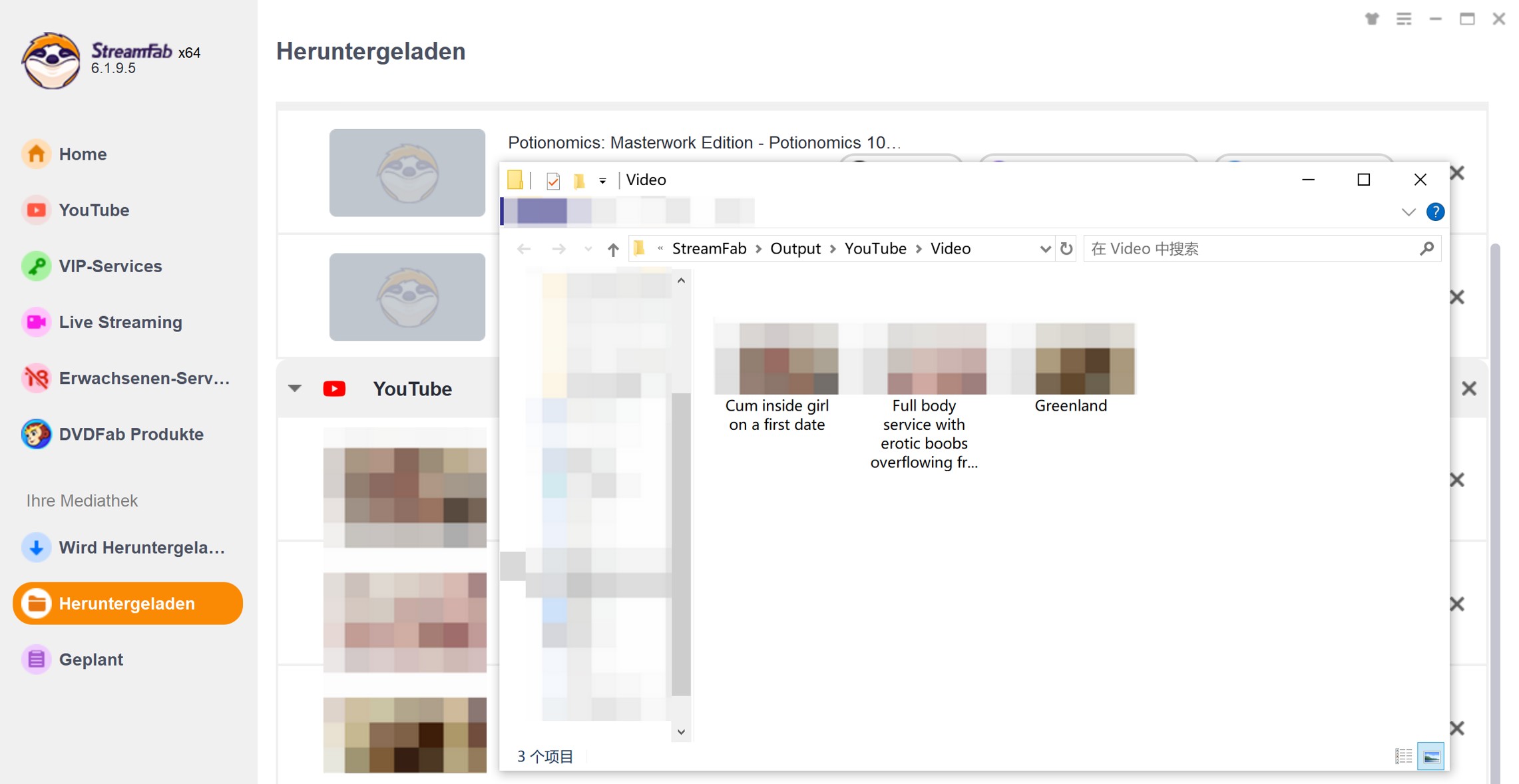Open the second sloth placeholder thumbnail
Viewport: 1519px width, 784px height.
pyautogui.click(x=407, y=296)
